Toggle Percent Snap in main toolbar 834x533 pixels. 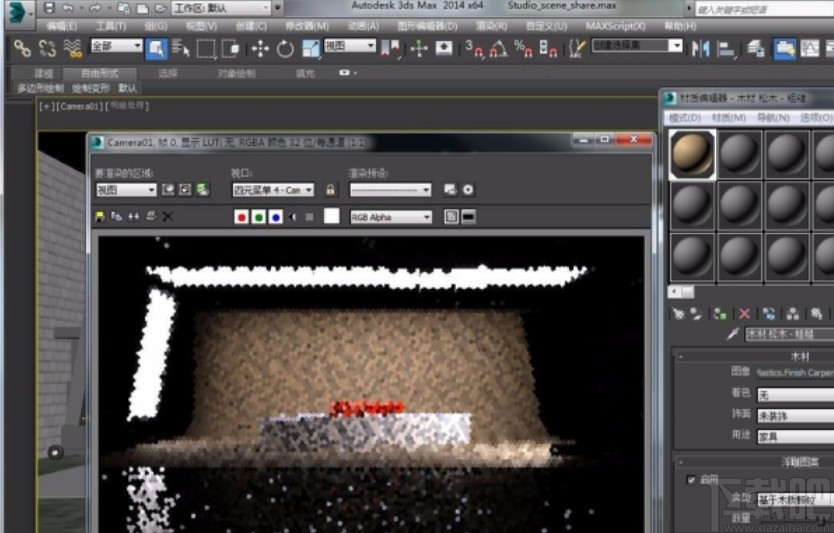521,48
